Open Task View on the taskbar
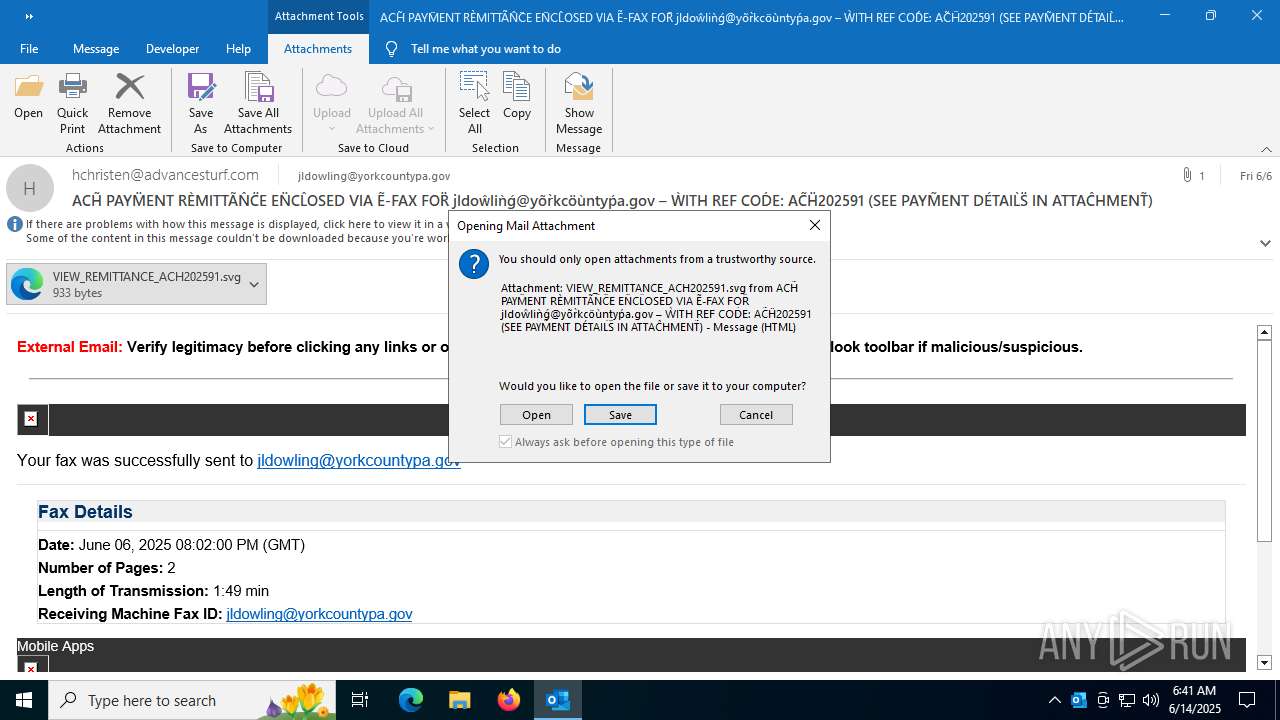1280x720 pixels. point(360,700)
